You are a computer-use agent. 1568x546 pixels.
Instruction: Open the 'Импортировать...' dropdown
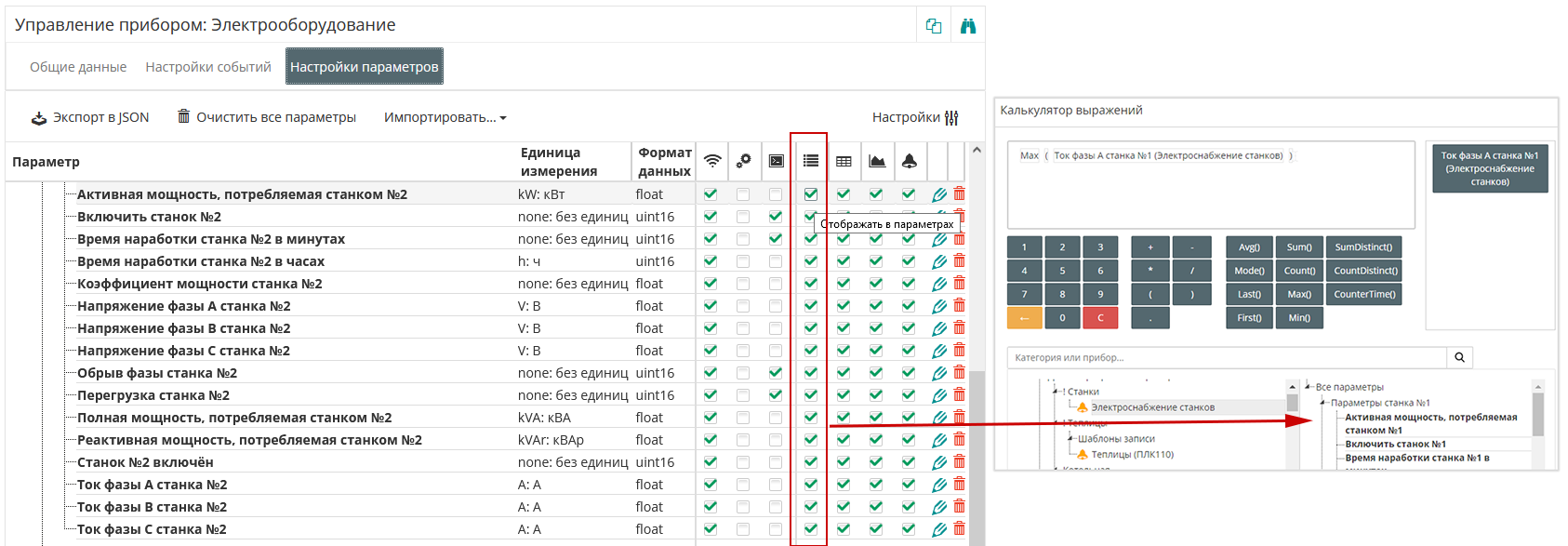point(445,117)
